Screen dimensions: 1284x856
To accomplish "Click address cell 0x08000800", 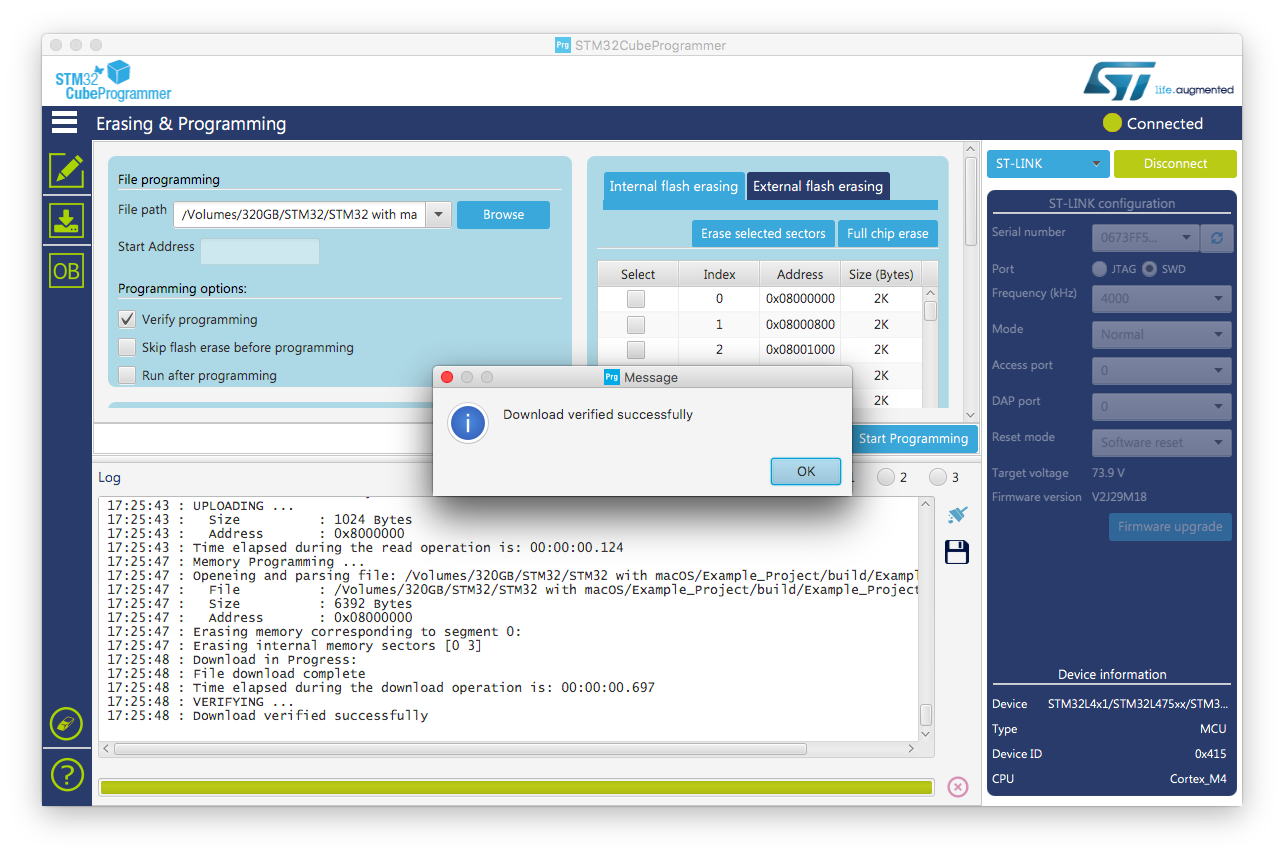I will (x=800, y=325).
